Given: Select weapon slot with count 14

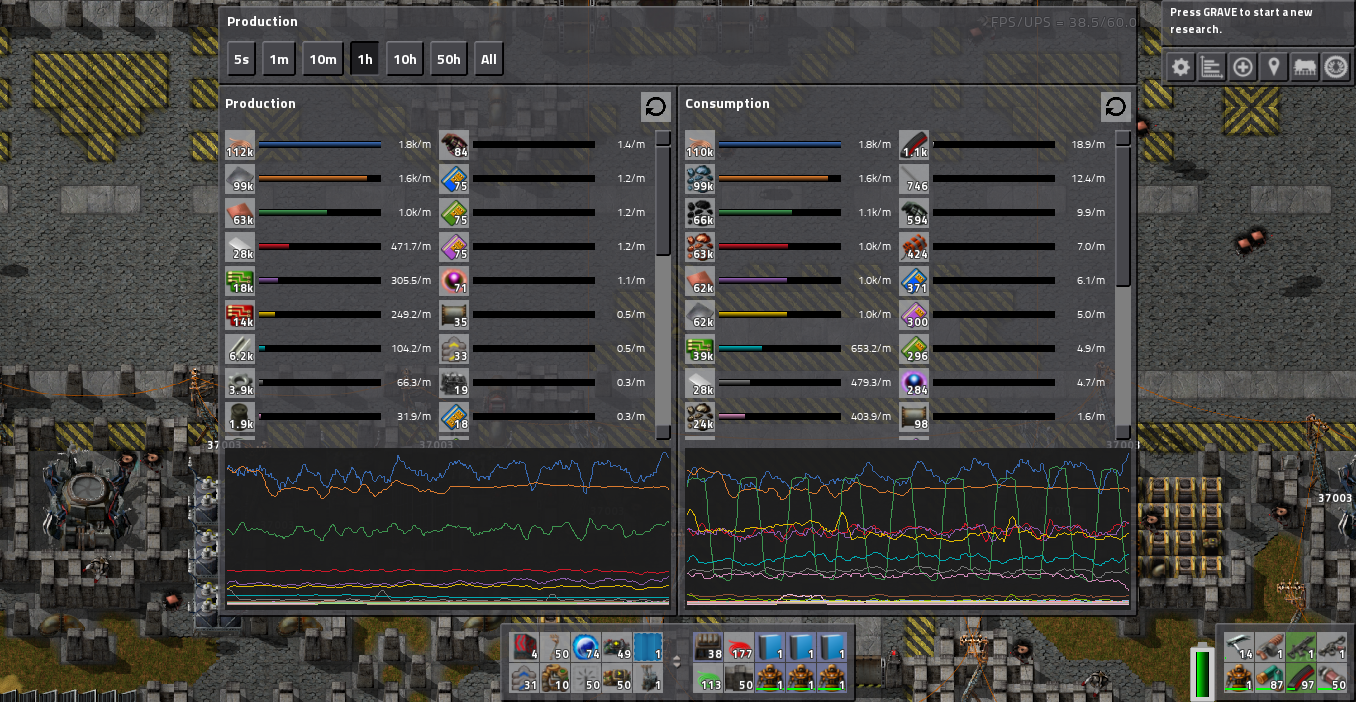Looking at the screenshot, I should 1239,646.
